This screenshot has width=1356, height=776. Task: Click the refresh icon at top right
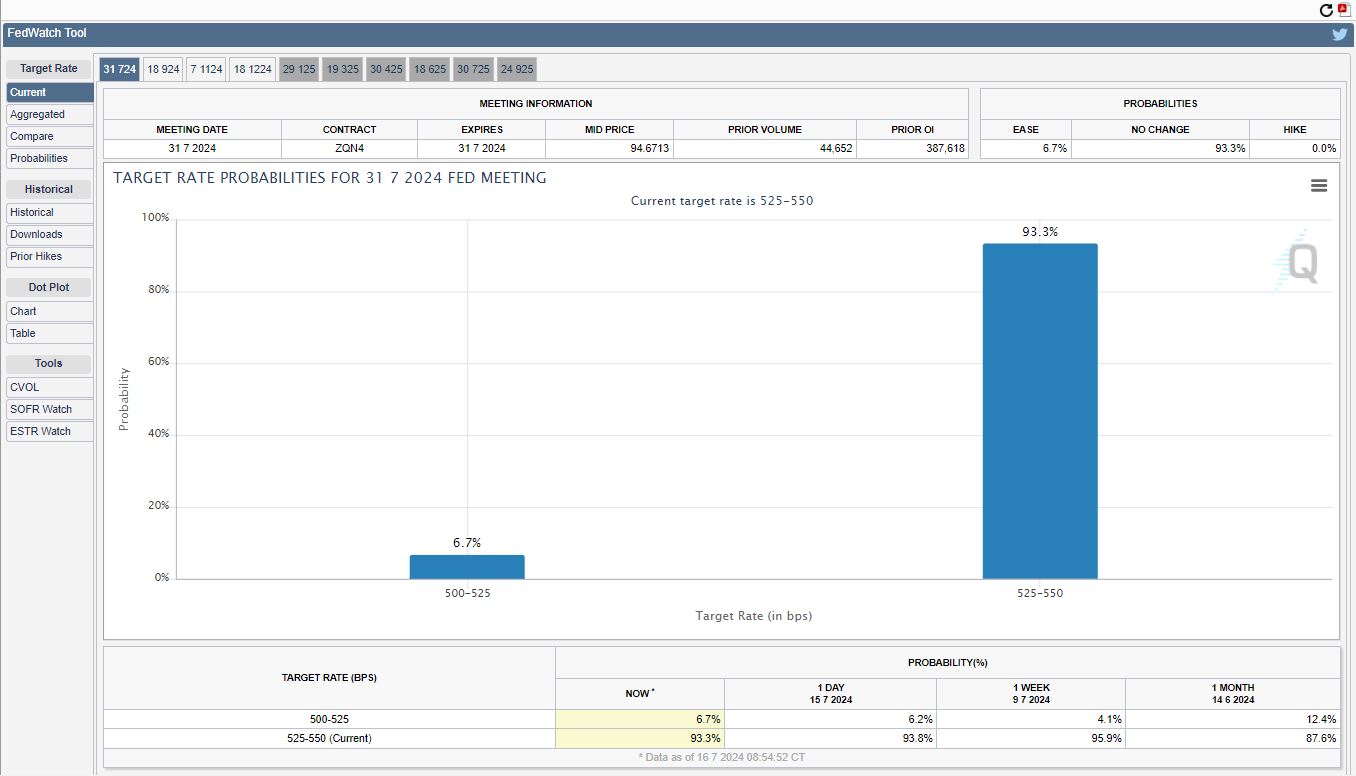(1326, 10)
